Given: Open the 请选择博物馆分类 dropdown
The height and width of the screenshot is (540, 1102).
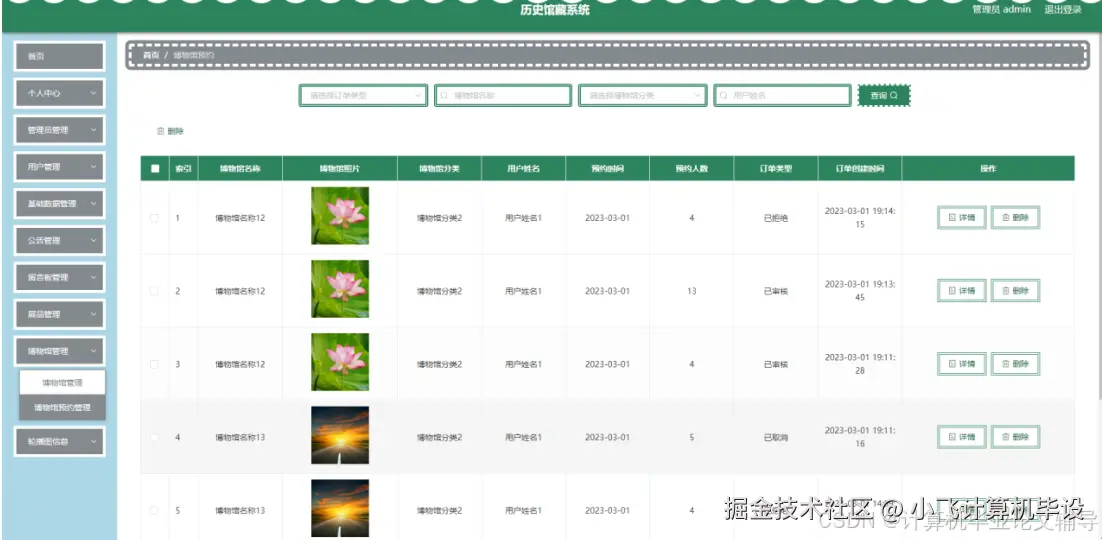Looking at the screenshot, I should 643,96.
